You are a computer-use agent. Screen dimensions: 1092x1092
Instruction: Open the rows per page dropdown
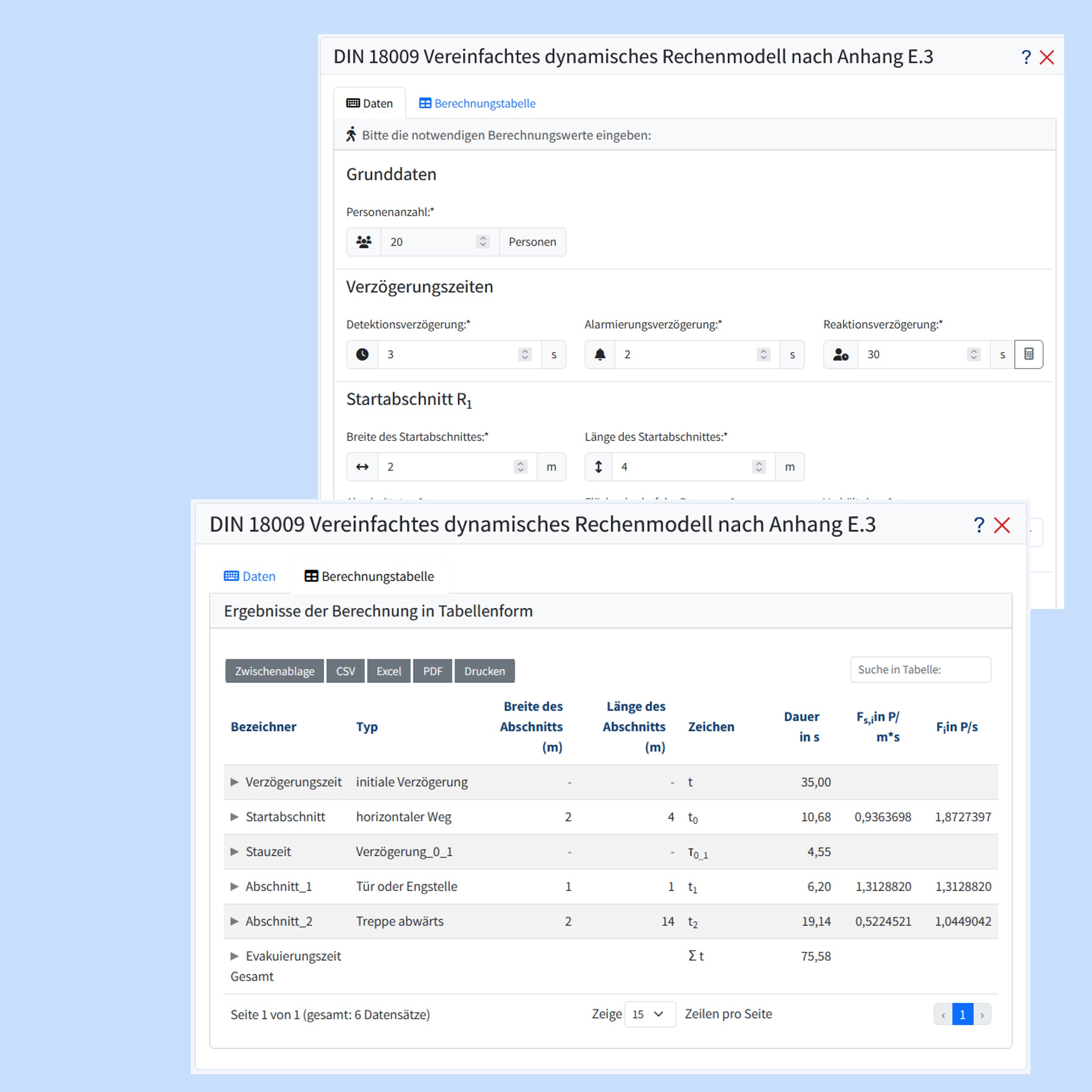pos(649,1014)
